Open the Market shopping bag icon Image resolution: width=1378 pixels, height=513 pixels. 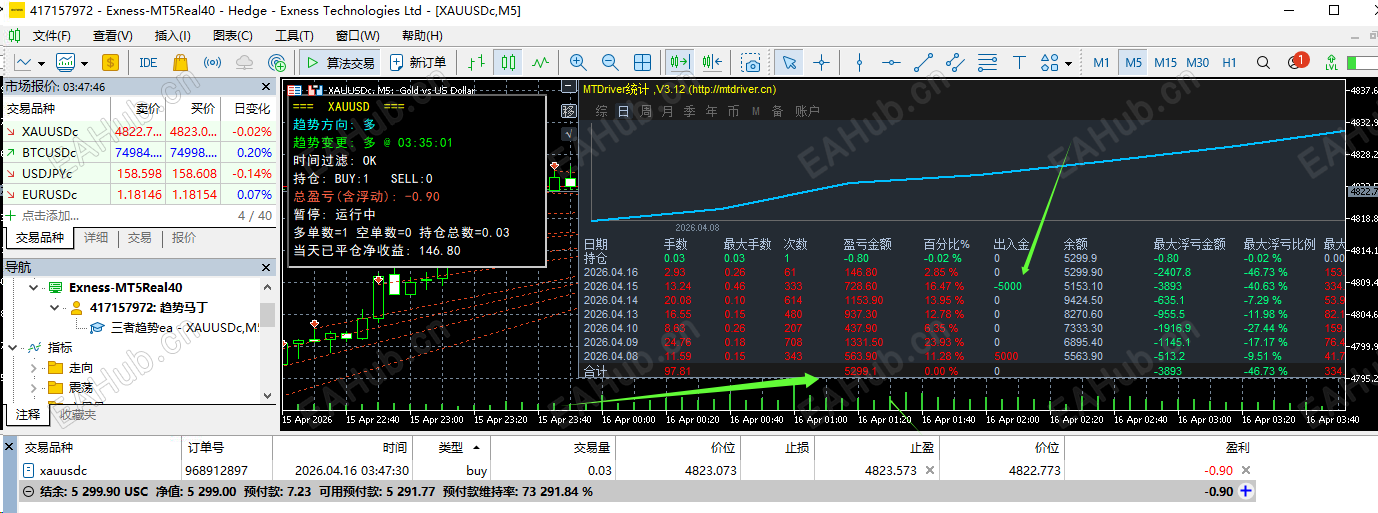pos(180,62)
